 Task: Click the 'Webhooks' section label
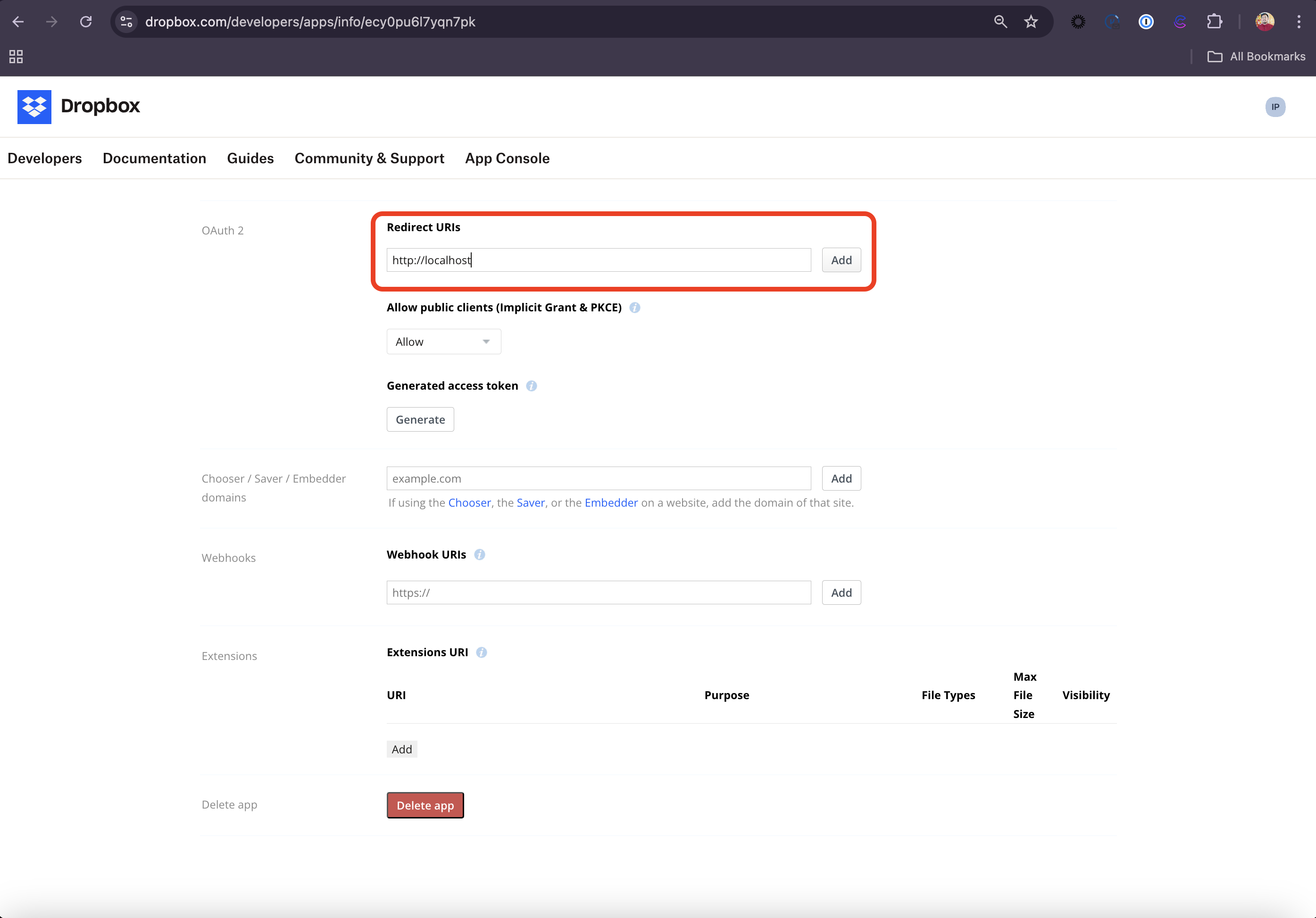coord(228,558)
